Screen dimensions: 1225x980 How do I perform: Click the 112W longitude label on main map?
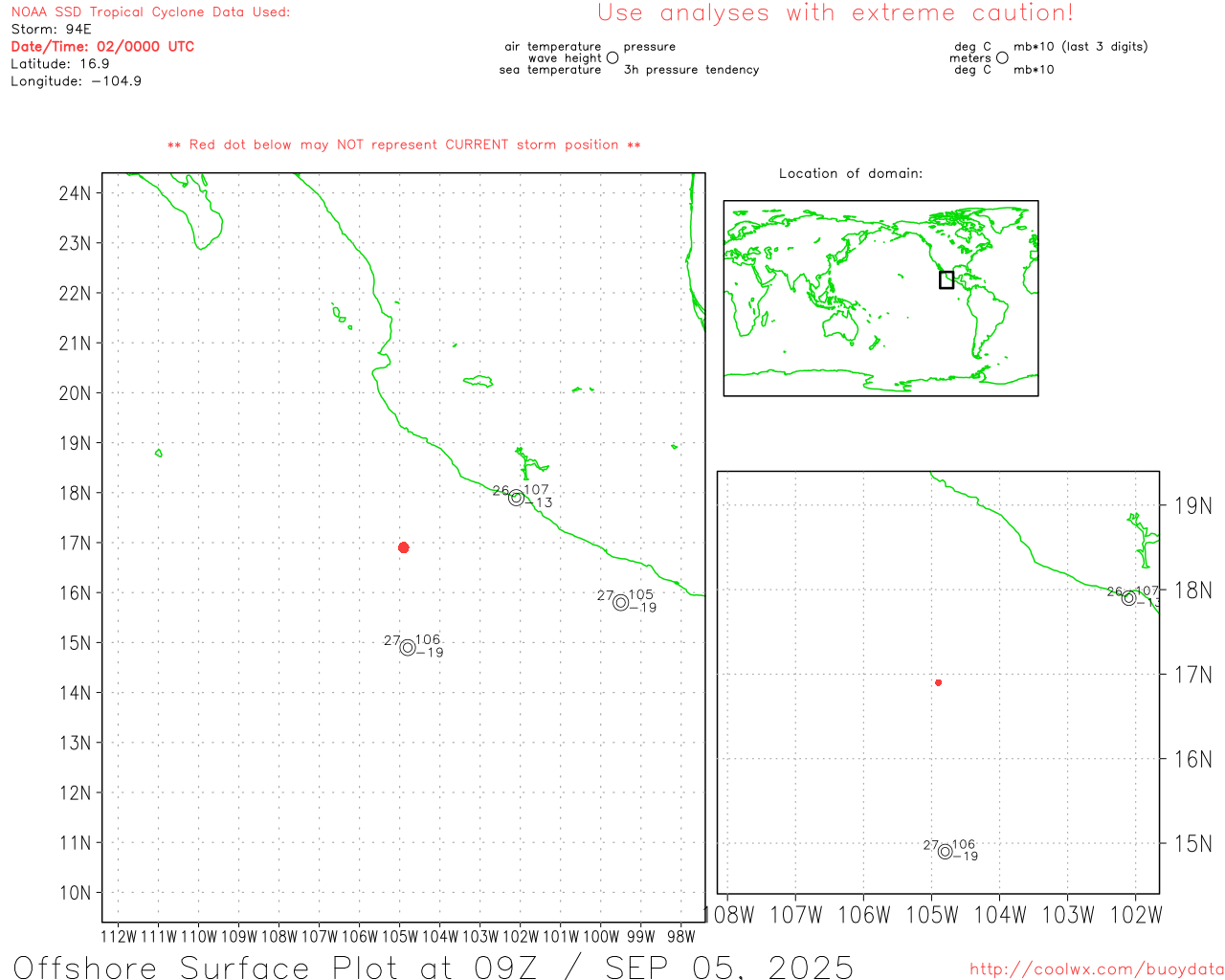[x=119, y=937]
